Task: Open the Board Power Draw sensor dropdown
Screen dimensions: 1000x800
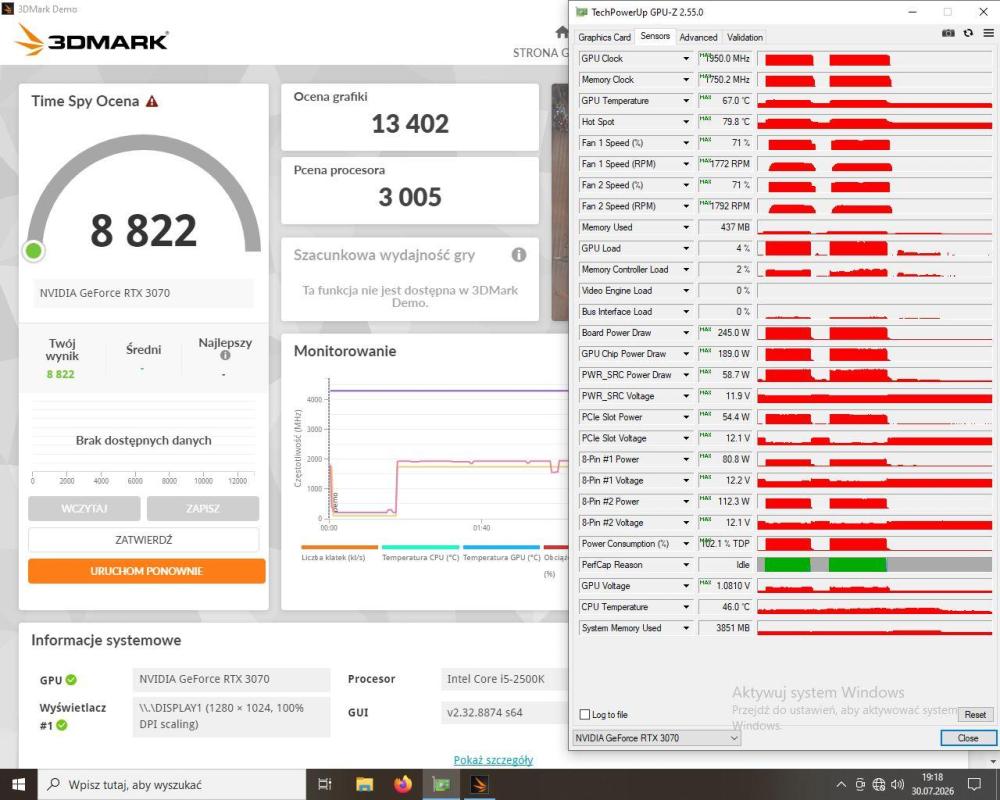Action: pos(686,333)
